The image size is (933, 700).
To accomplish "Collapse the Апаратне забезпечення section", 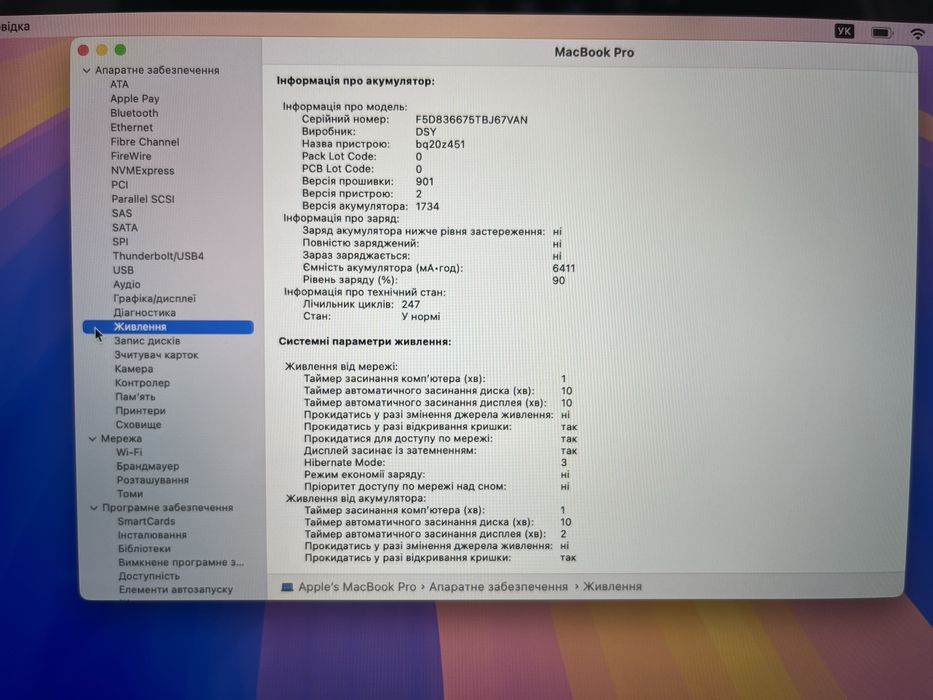I will (x=86, y=70).
